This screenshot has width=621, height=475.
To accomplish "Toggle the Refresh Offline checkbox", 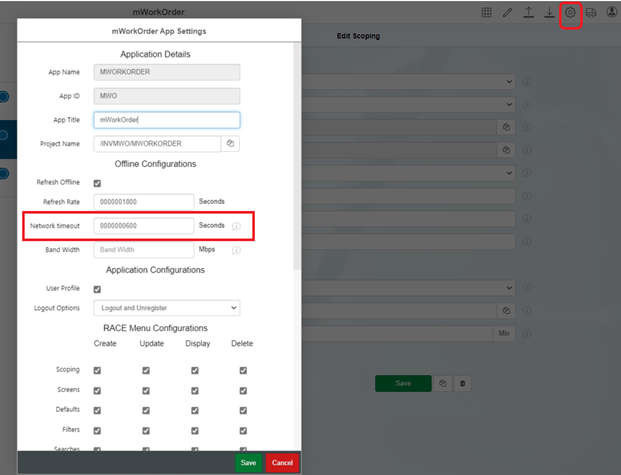I will point(97,184).
